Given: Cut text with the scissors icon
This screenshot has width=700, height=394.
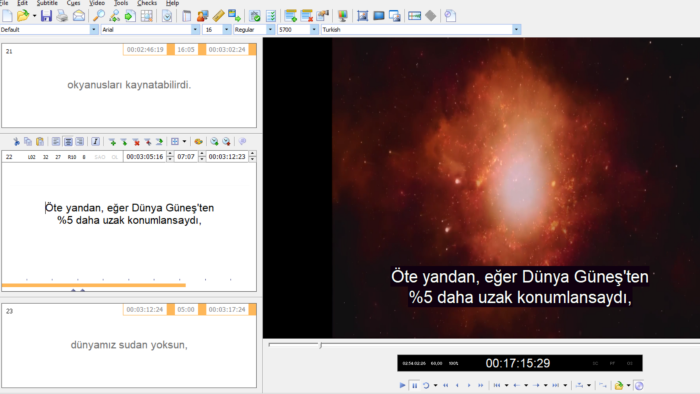Looking at the screenshot, I should (17, 142).
